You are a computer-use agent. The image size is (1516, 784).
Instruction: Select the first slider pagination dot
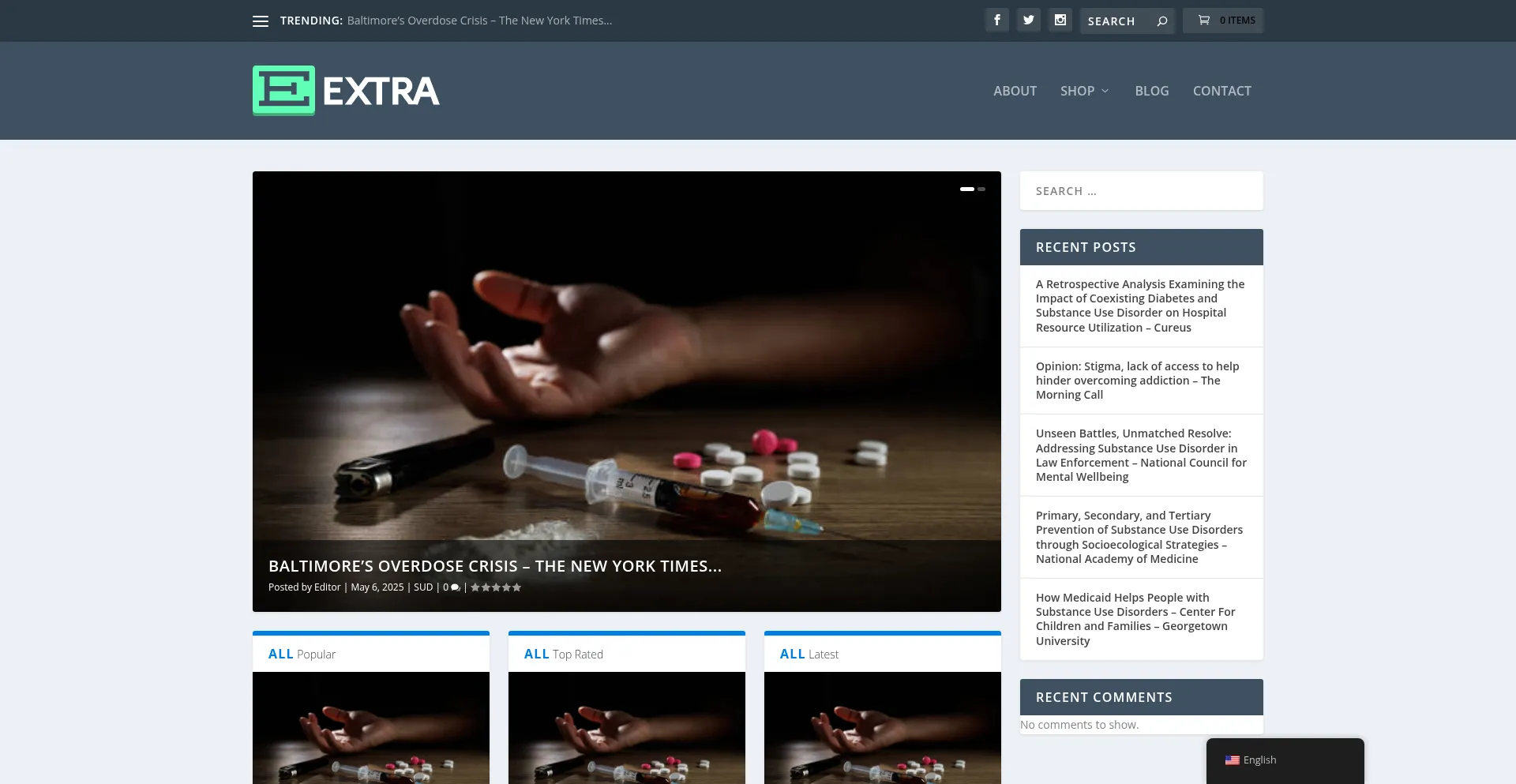(966, 189)
